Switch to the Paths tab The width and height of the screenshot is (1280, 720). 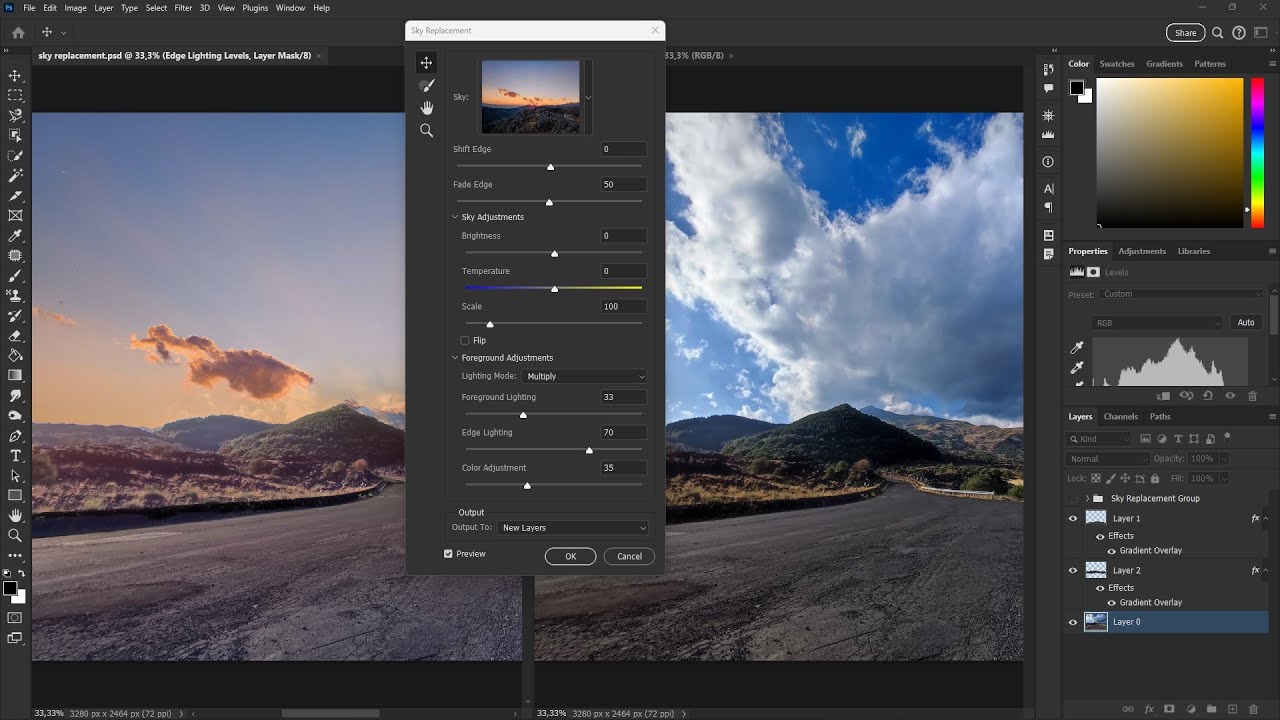point(1160,417)
